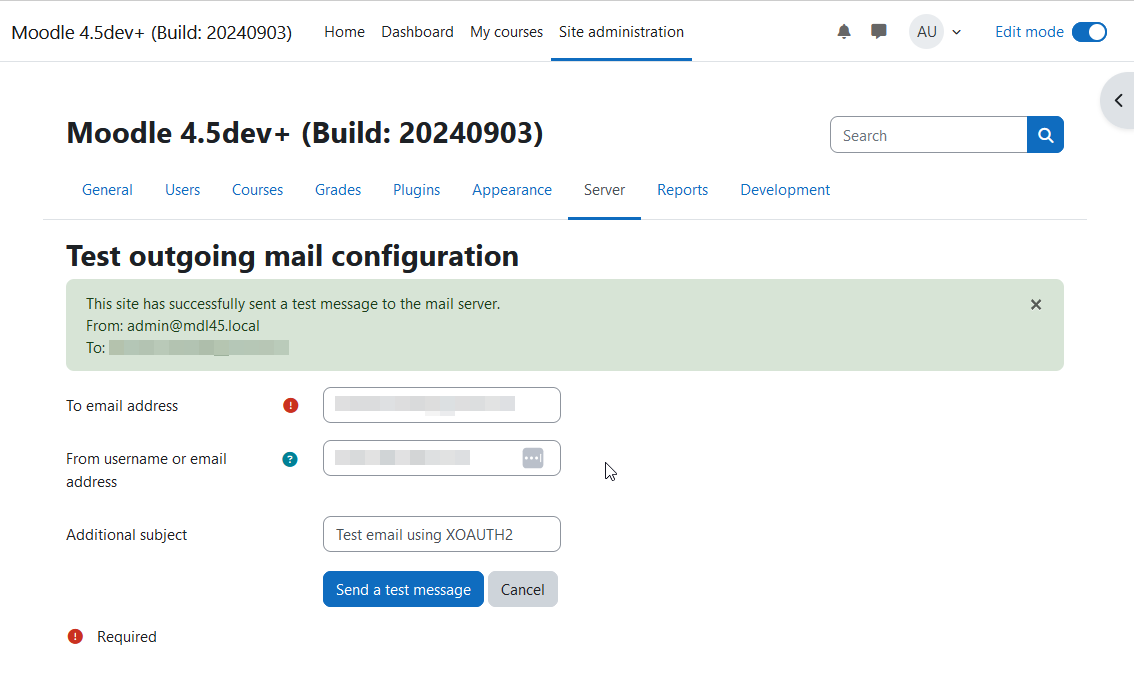This screenshot has width=1134, height=697.
Task: Switch to the General tab
Action: 107,189
